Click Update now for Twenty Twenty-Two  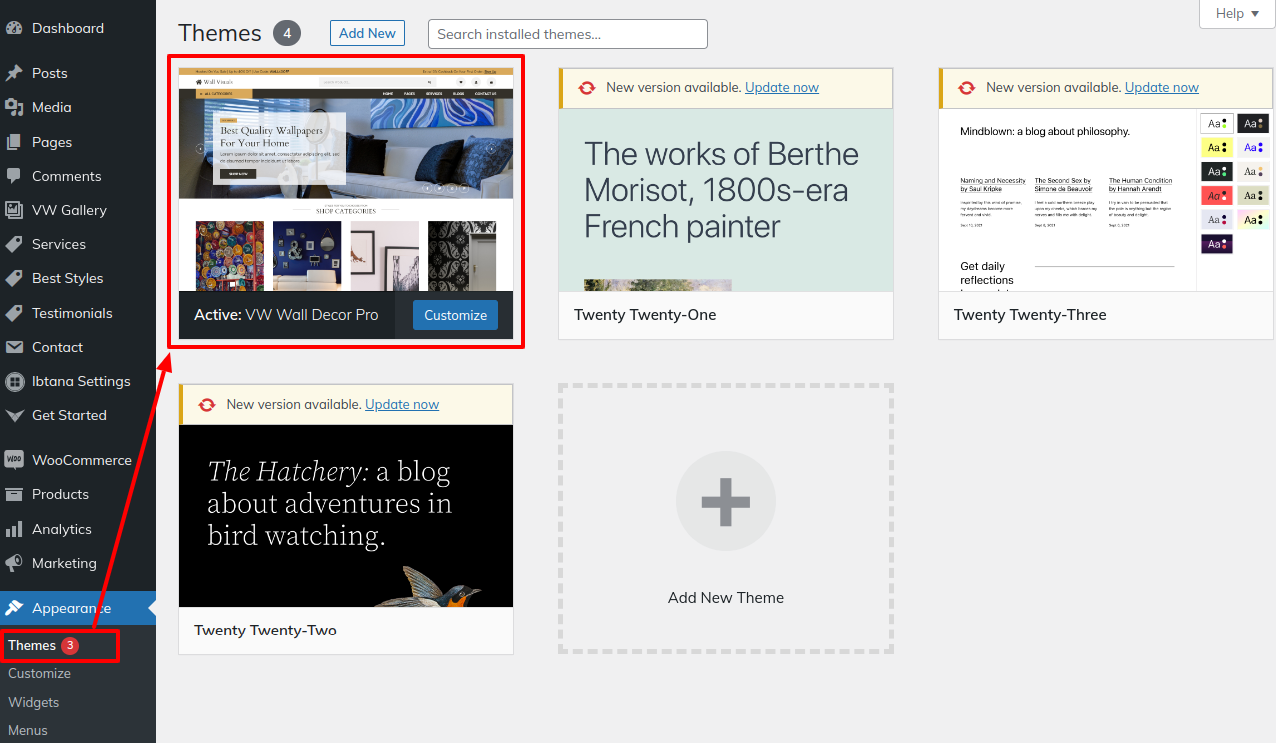pyautogui.click(x=401, y=405)
